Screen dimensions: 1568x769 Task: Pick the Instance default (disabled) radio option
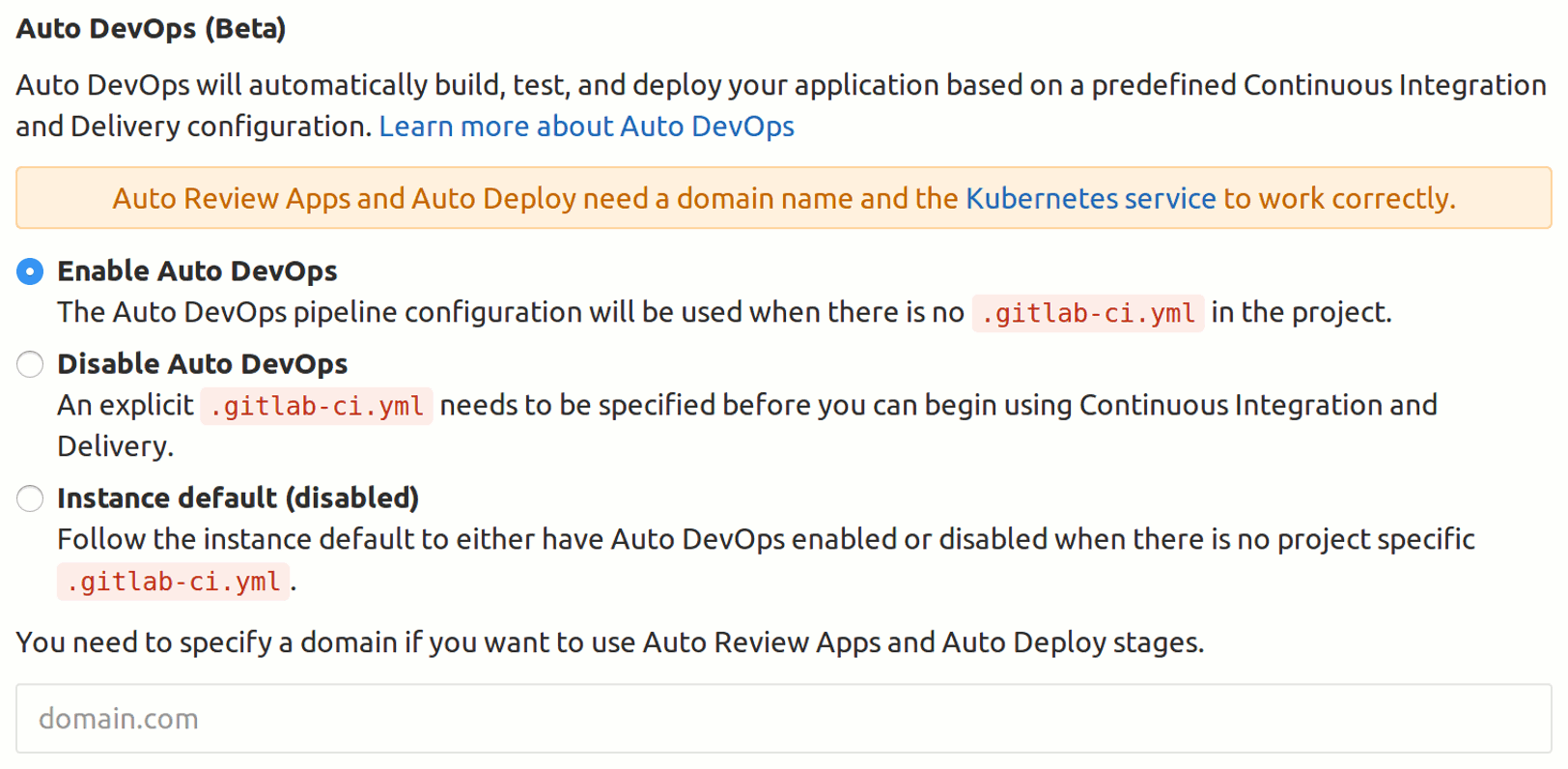pos(30,498)
